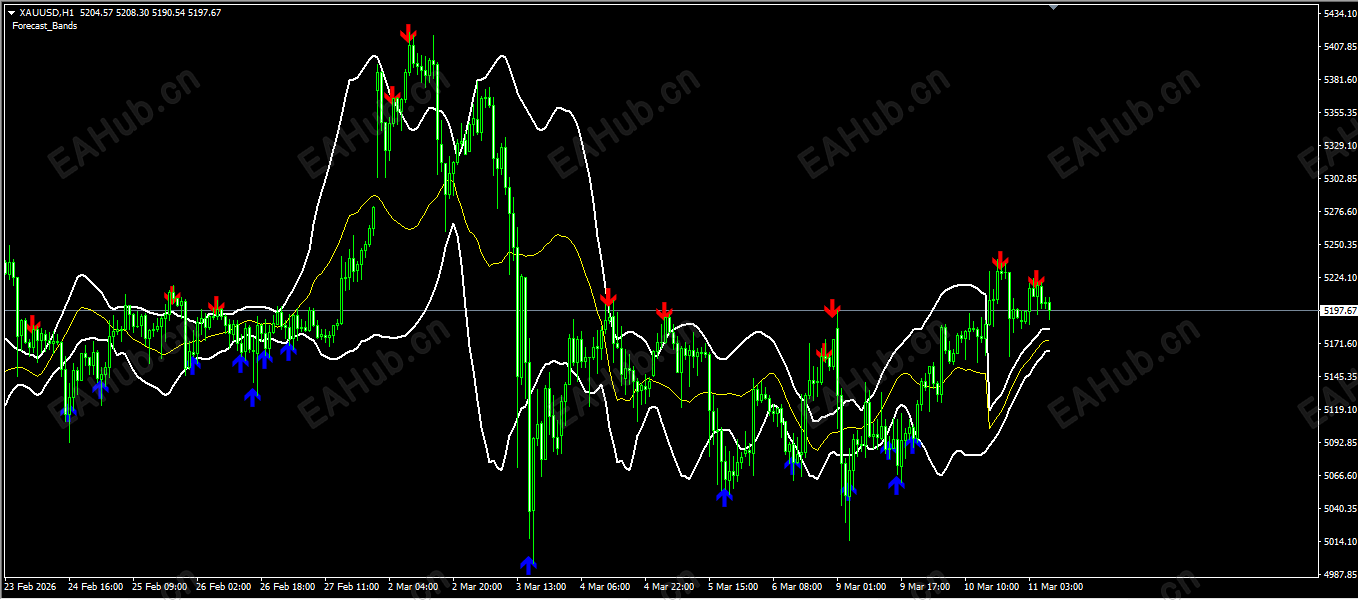
Task: Click time axis label 5 Mar 15:00
Action: point(733,587)
